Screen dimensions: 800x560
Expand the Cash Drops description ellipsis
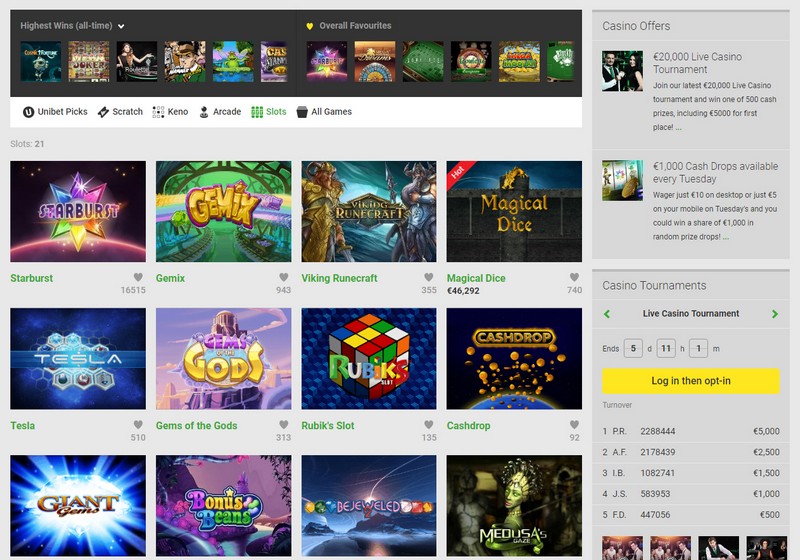point(726,237)
